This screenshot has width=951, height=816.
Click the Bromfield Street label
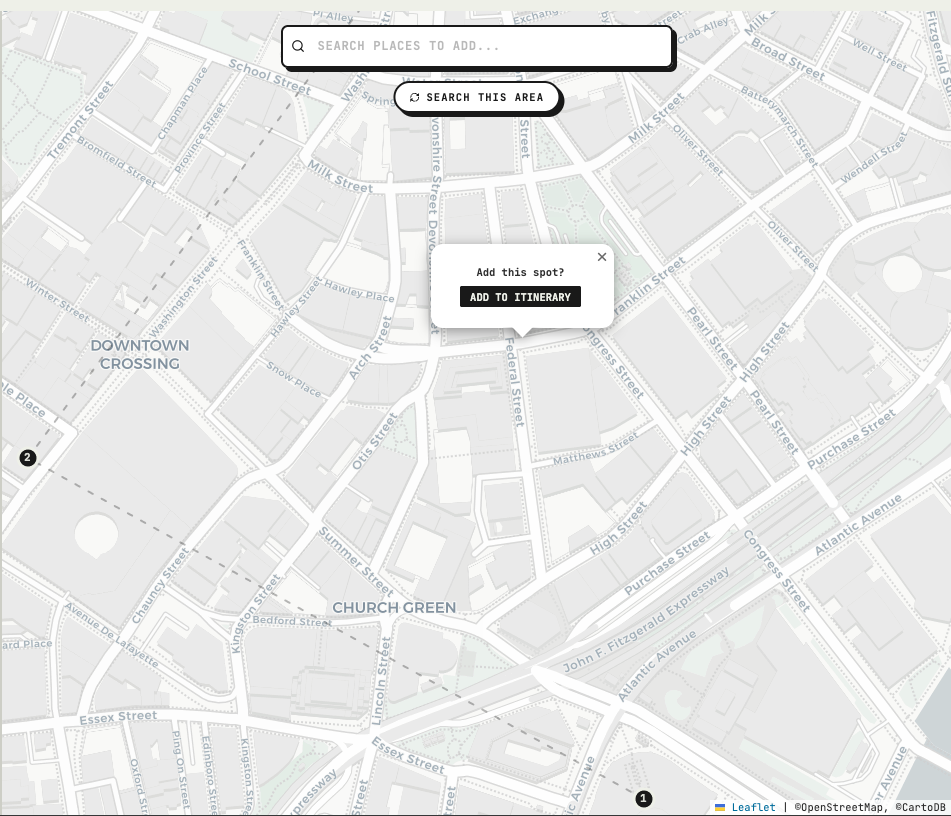coord(116,161)
